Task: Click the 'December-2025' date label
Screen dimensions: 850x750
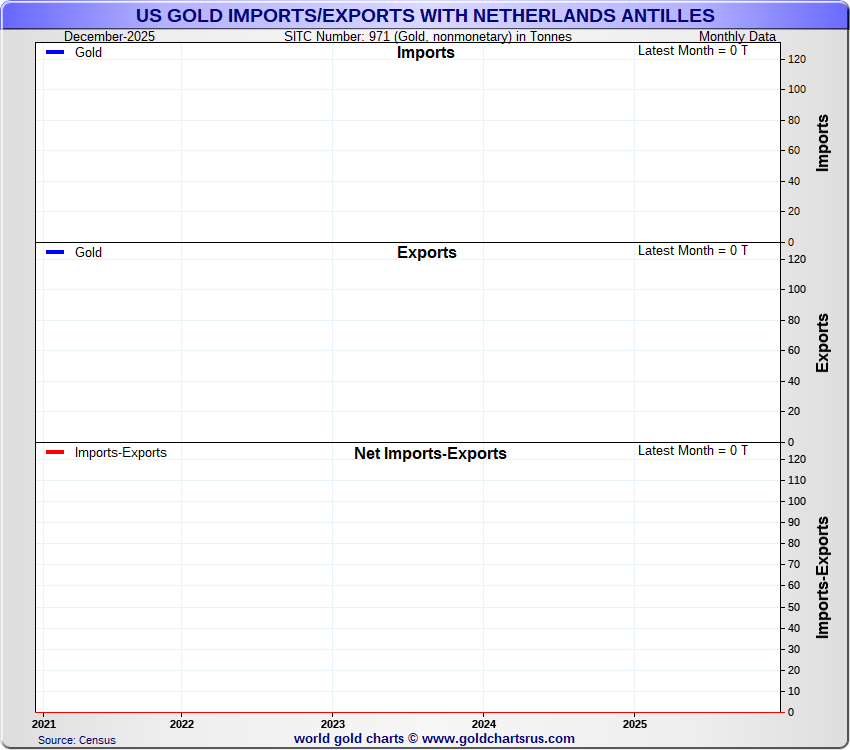Action: coord(109,37)
